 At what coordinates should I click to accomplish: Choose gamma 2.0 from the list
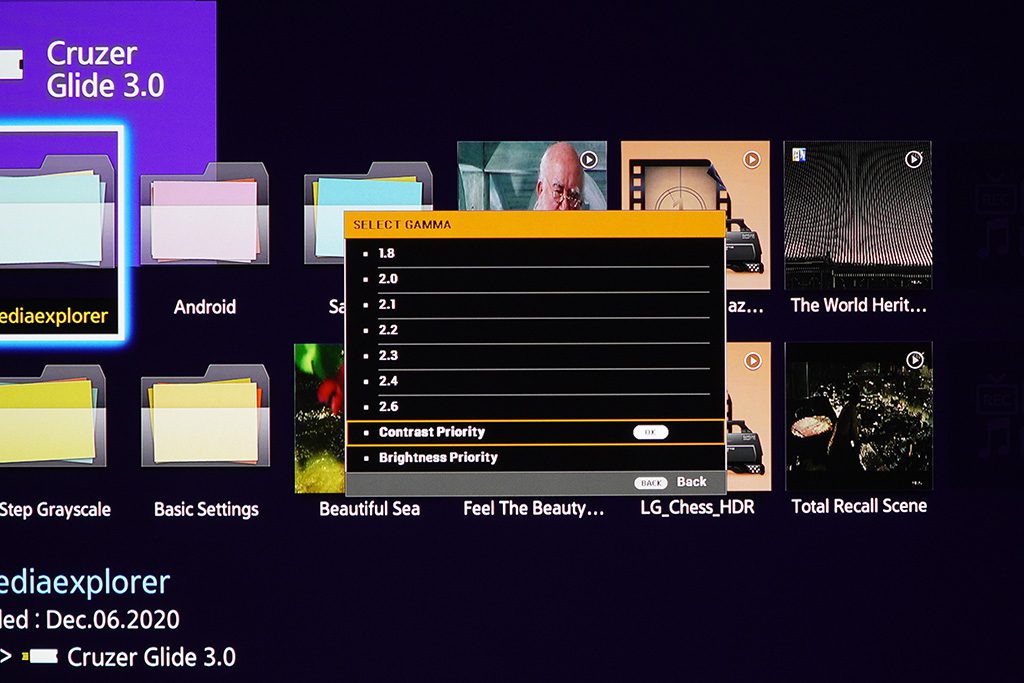coord(535,279)
